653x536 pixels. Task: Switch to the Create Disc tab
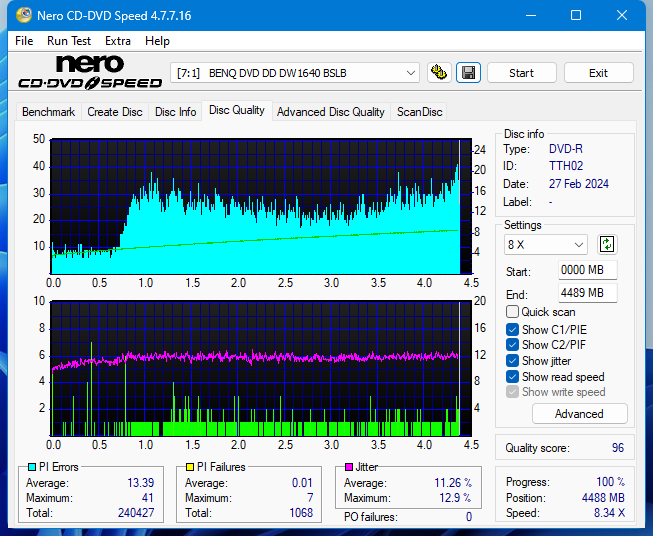115,112
